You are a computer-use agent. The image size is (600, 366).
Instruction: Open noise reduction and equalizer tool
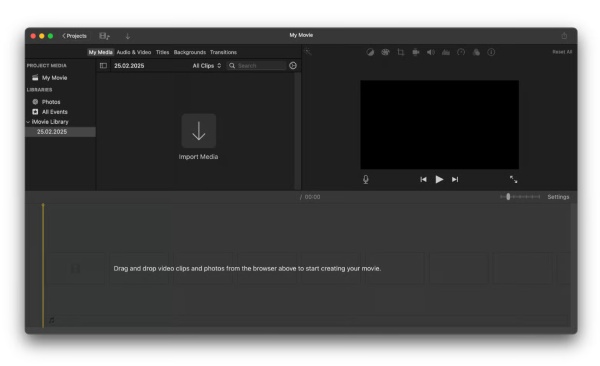[446, 52]
